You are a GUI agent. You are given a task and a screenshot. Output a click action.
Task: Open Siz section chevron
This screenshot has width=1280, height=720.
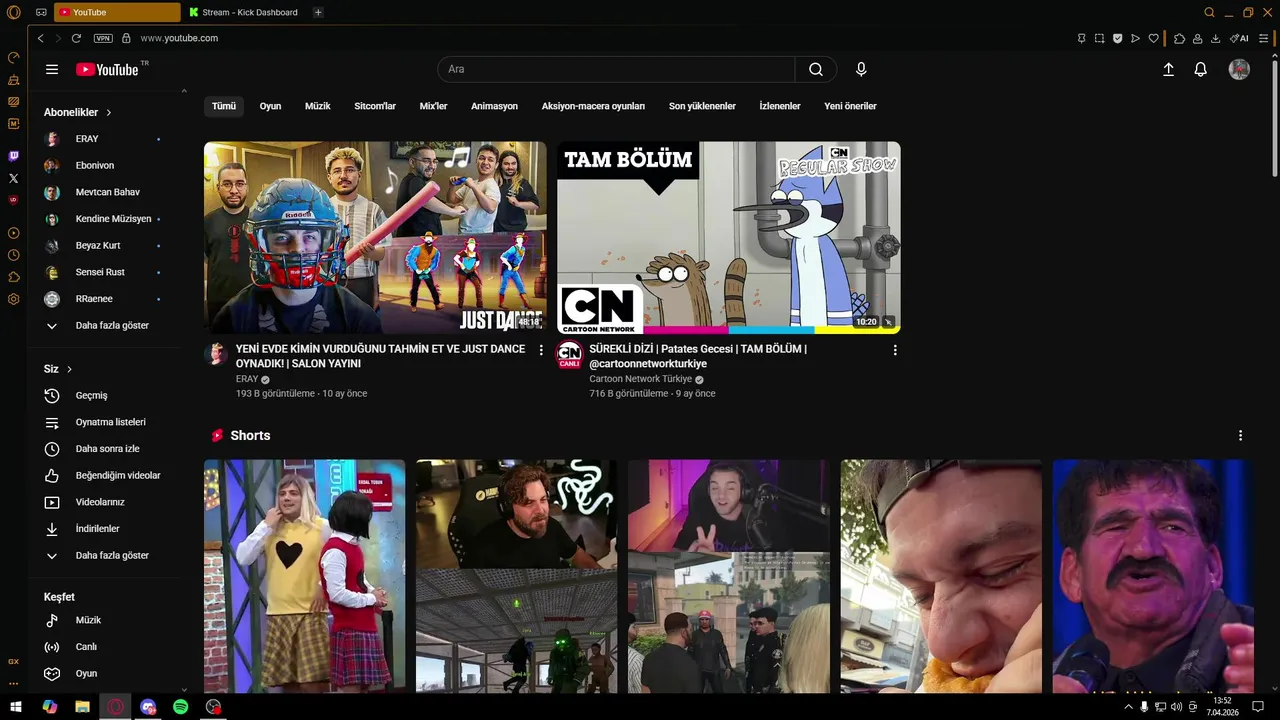(69, 369)
